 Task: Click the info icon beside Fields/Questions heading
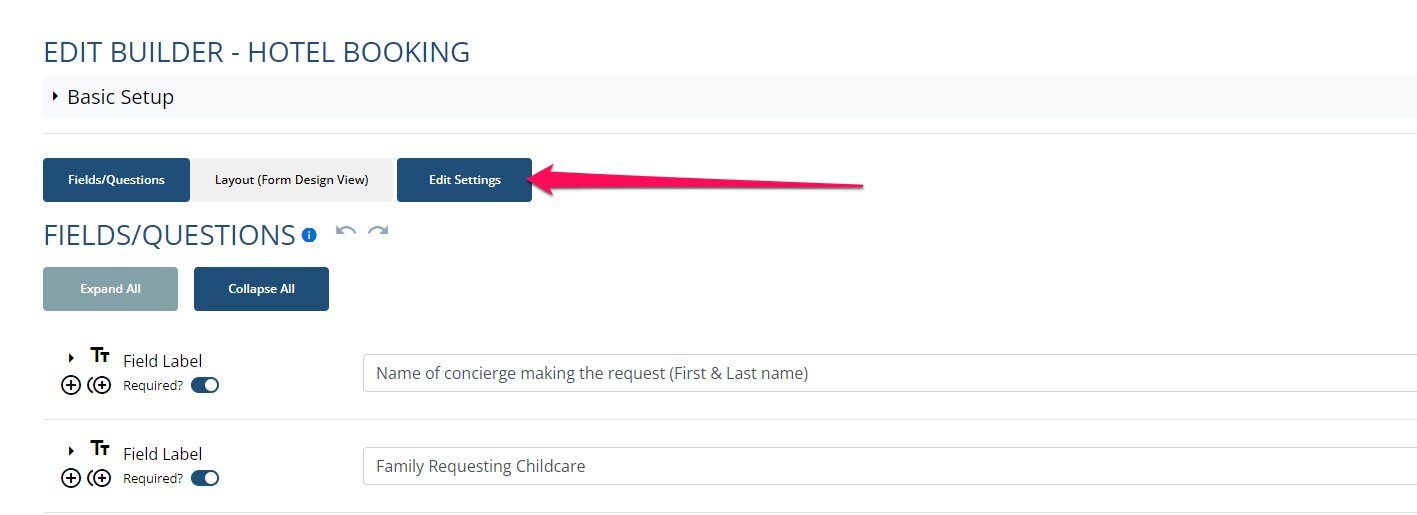[309, 235]
